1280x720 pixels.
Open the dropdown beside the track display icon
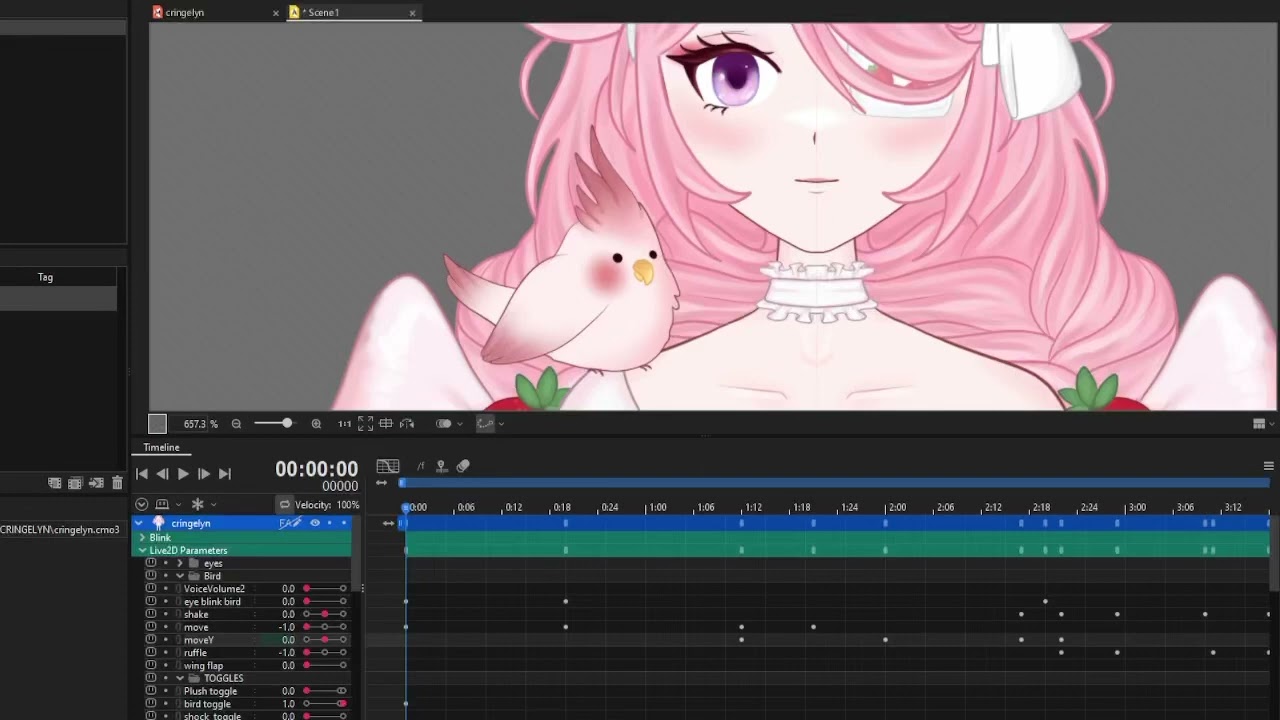[178, 505]
